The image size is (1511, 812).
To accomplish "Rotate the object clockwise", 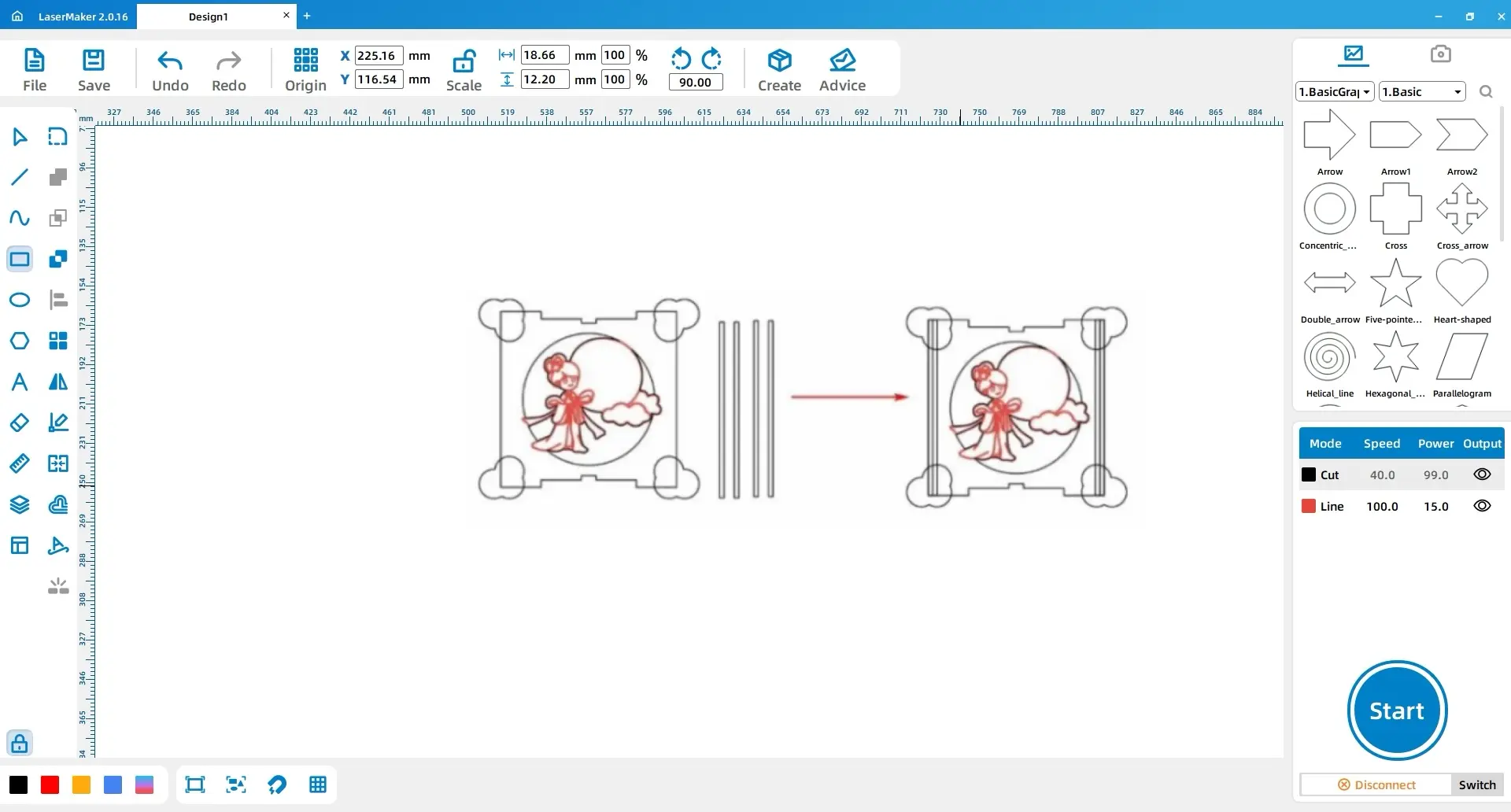I will coord(711,59).
